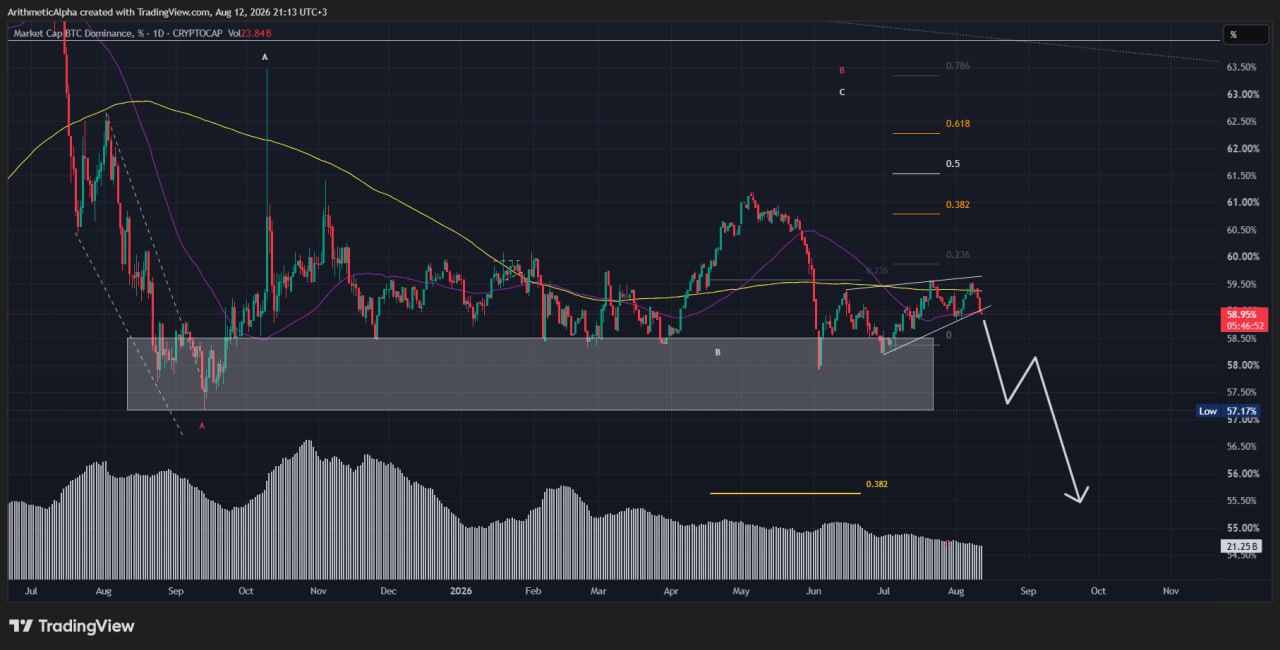The image size is (1280, 650).
Task: Click the 59.50% price axis label
Action: 1241,283
